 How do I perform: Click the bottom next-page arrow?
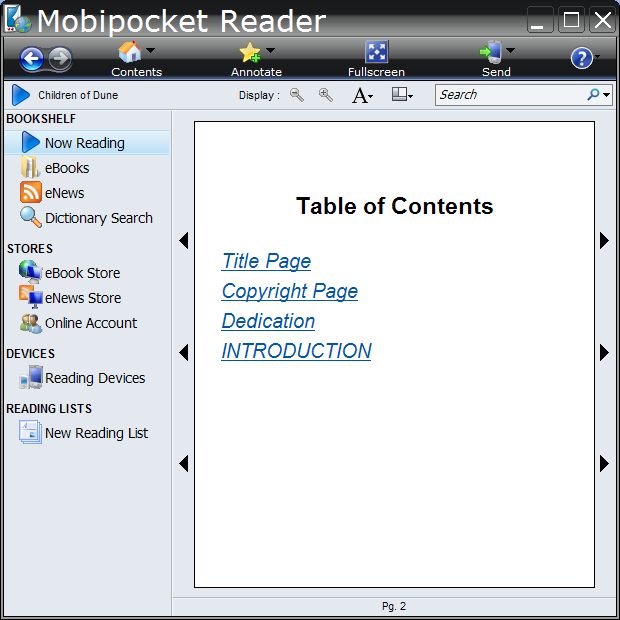coord(604,463)
